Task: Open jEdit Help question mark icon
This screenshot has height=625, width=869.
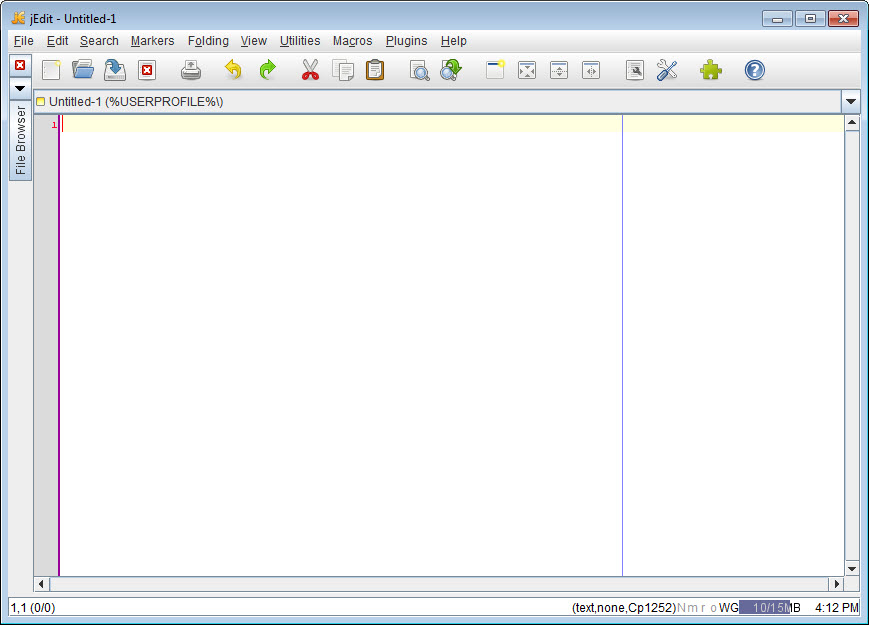Action: [754, 70]
